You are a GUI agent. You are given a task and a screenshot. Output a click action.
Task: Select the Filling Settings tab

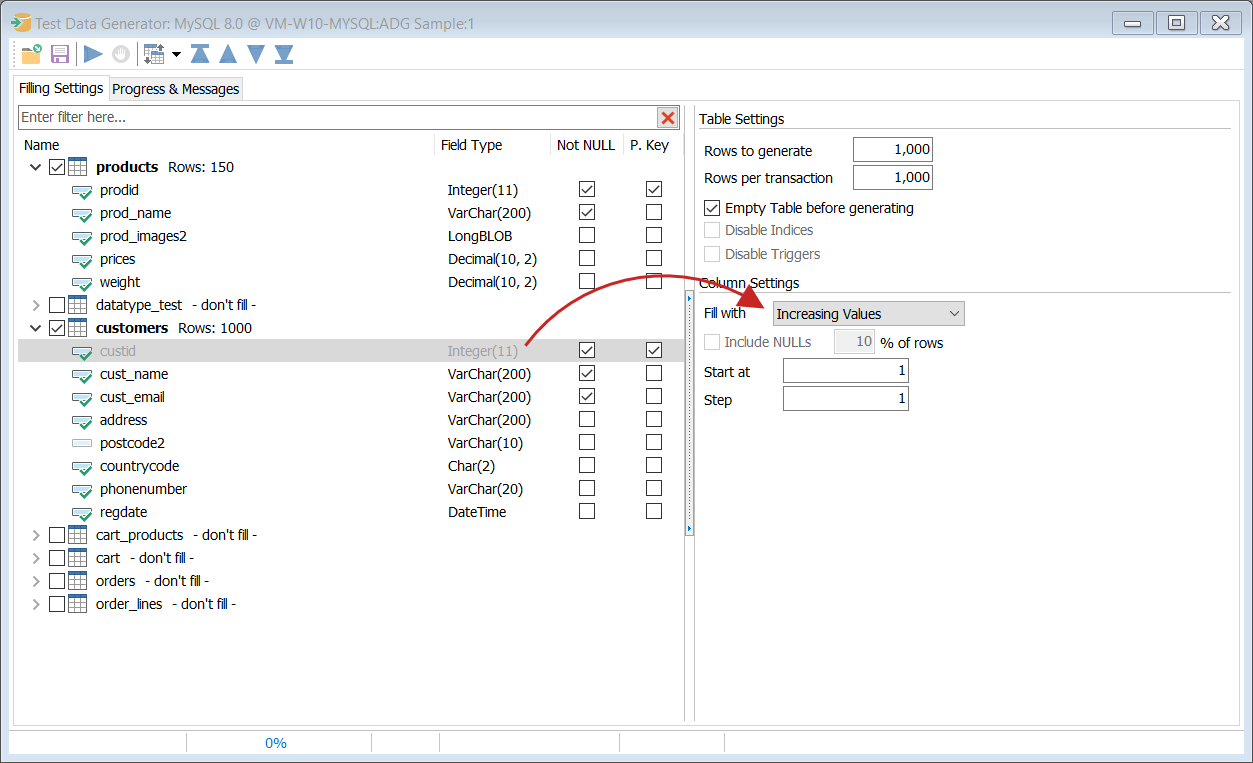click(61, 88)
